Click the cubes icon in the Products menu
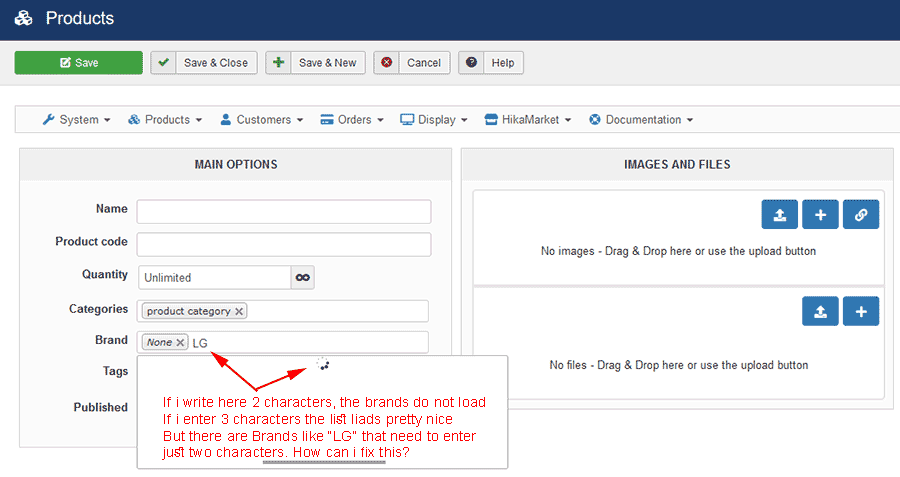The width and height of the screenshot is (900, 477). click(134, 119)
